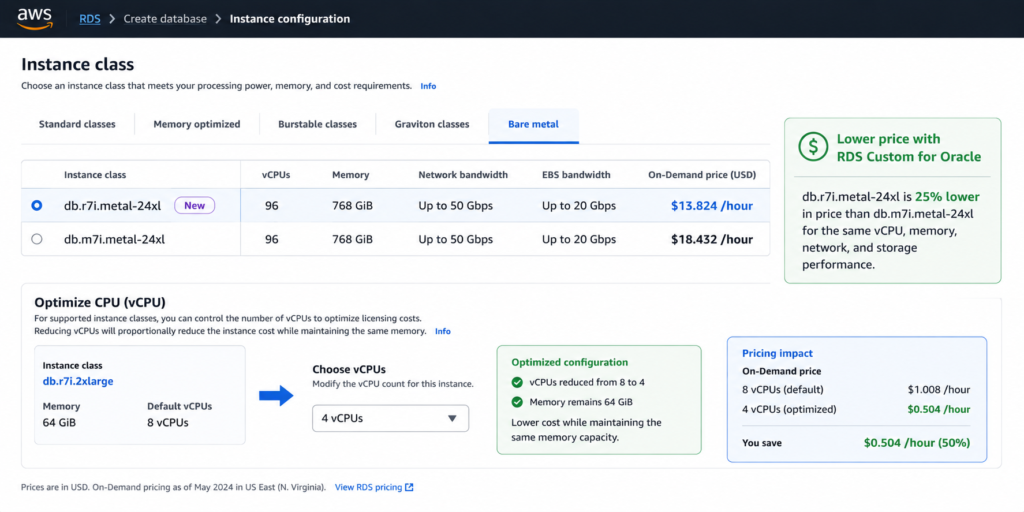Click Optimized configuration heading

coord(569,362)
